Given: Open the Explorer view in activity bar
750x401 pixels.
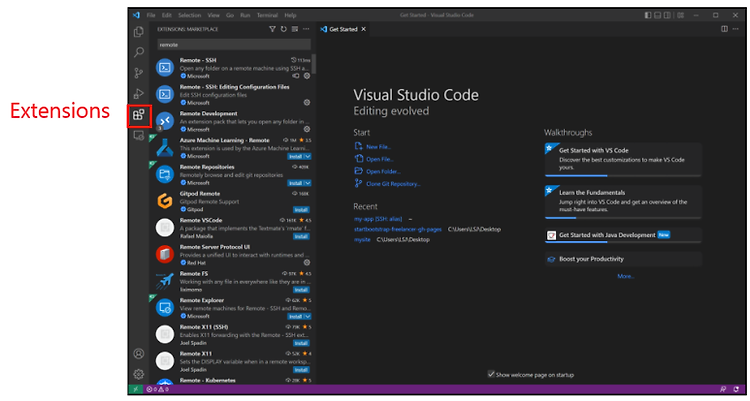Looking at the screenshot, I should tap(139, 32).
